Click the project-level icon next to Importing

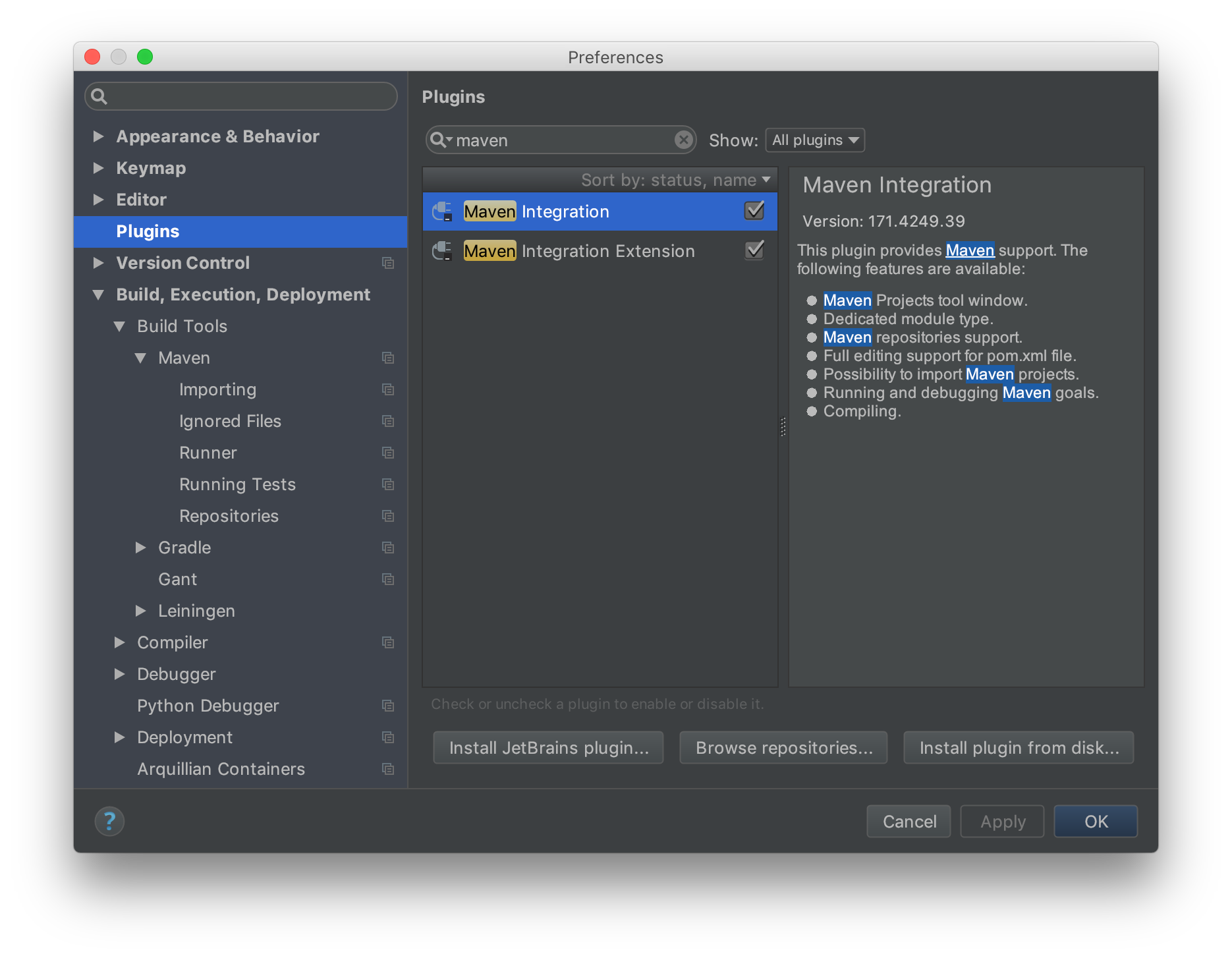point(388,389)
